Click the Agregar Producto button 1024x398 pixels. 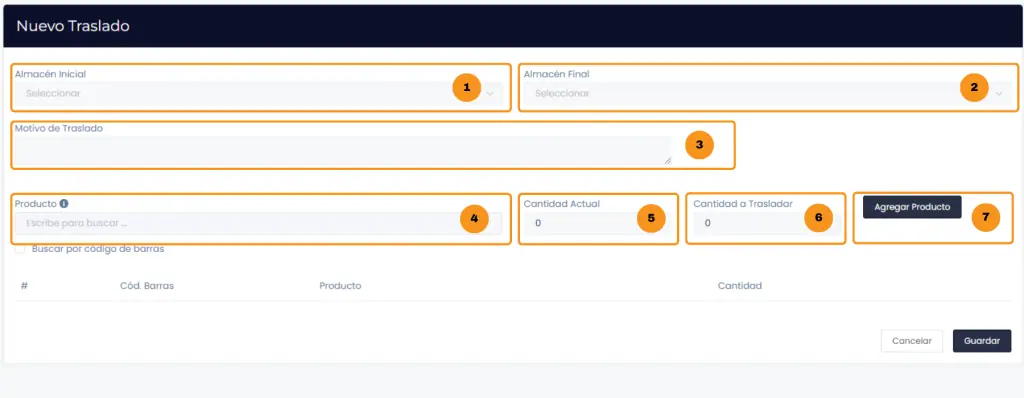coord(912,207)
